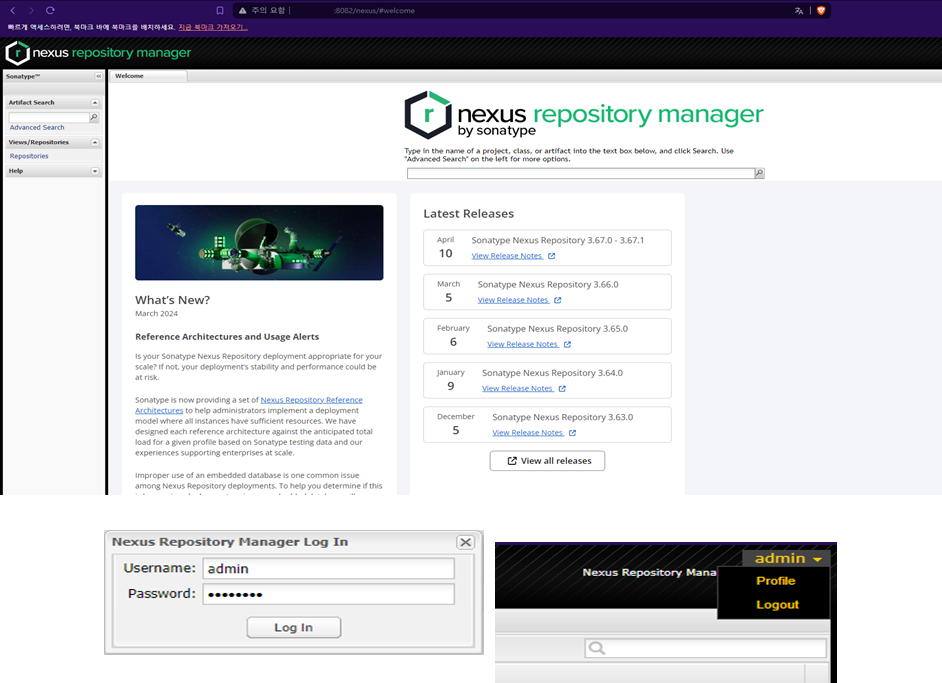Open release notes for Nexus 3.63.0
The width and height of the screenshot is (942, 683).
pos(527,433)
